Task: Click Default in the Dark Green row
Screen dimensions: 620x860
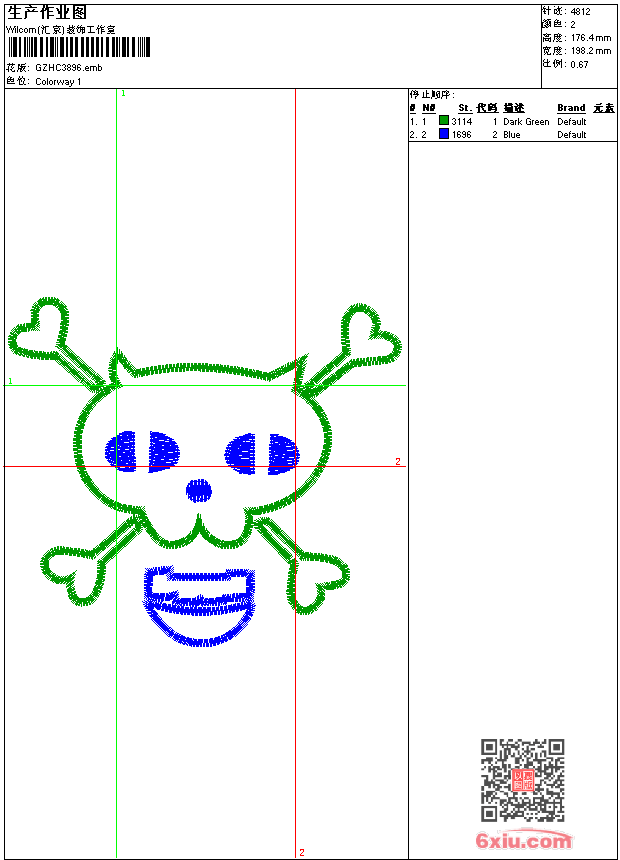Action: (x=572, y=121)
